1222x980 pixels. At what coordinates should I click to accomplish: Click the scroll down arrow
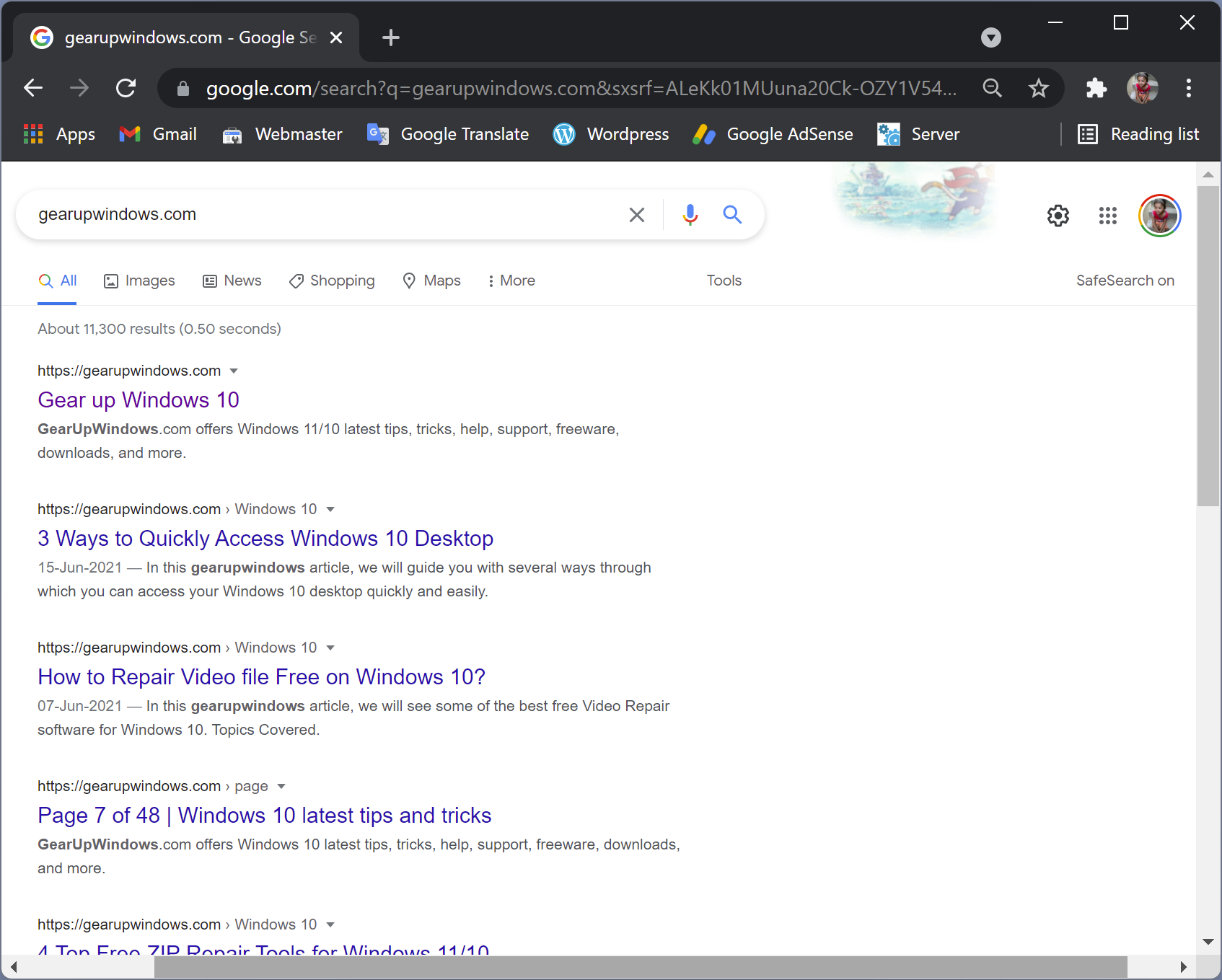1208,942
